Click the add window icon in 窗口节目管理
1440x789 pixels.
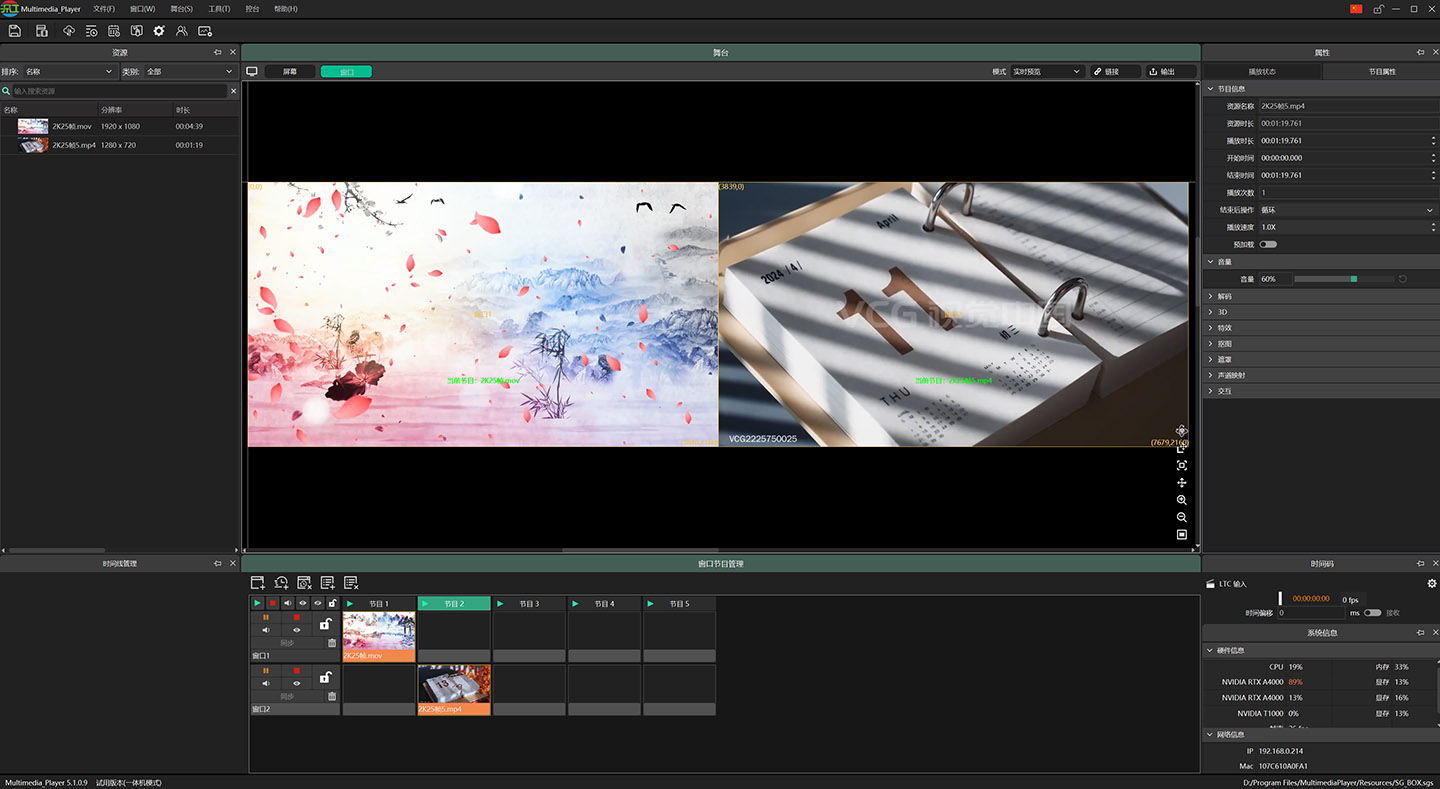pos(257,583)
